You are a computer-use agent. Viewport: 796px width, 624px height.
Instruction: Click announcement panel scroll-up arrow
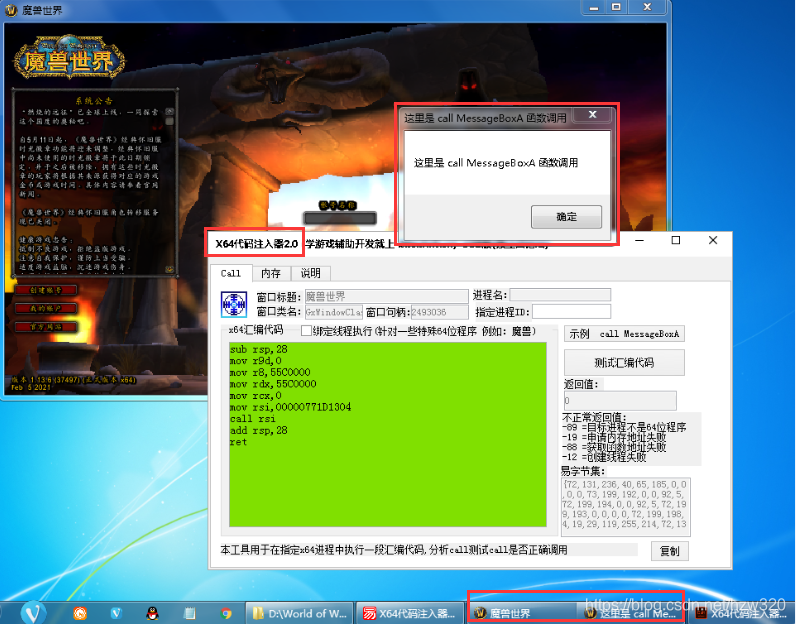pyautogui.click(x=170, y=111)
